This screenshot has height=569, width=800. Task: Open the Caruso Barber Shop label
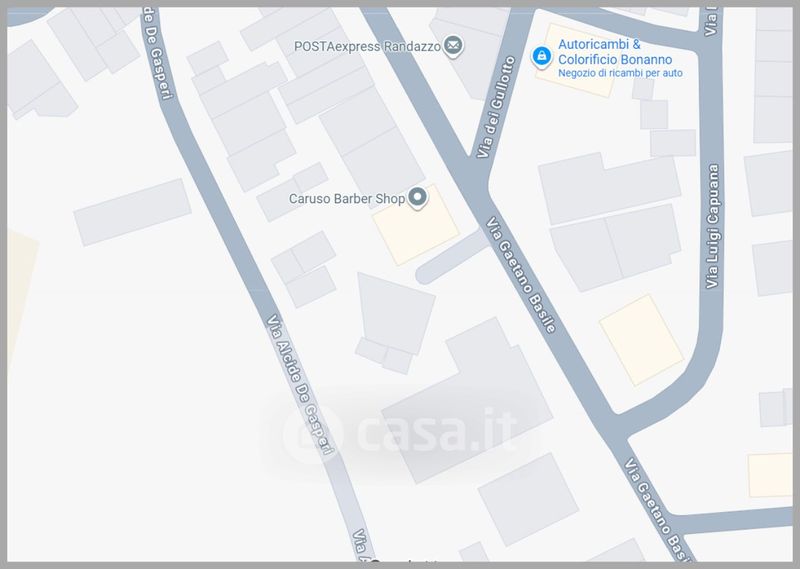coord(347,199)
